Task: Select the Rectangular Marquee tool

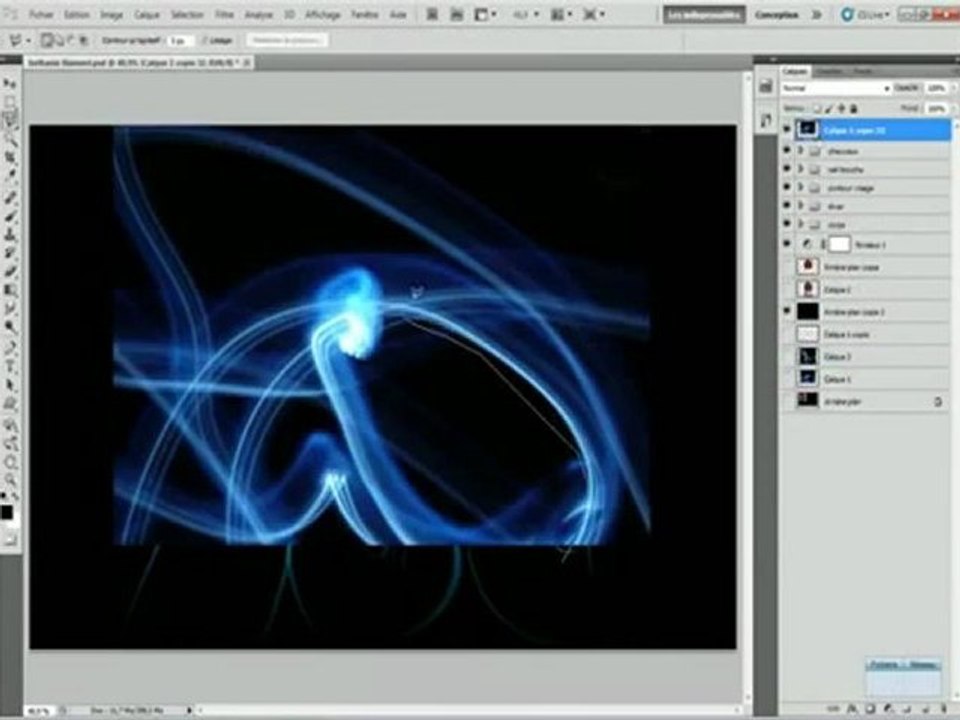Action: click(x=10, y=102)
